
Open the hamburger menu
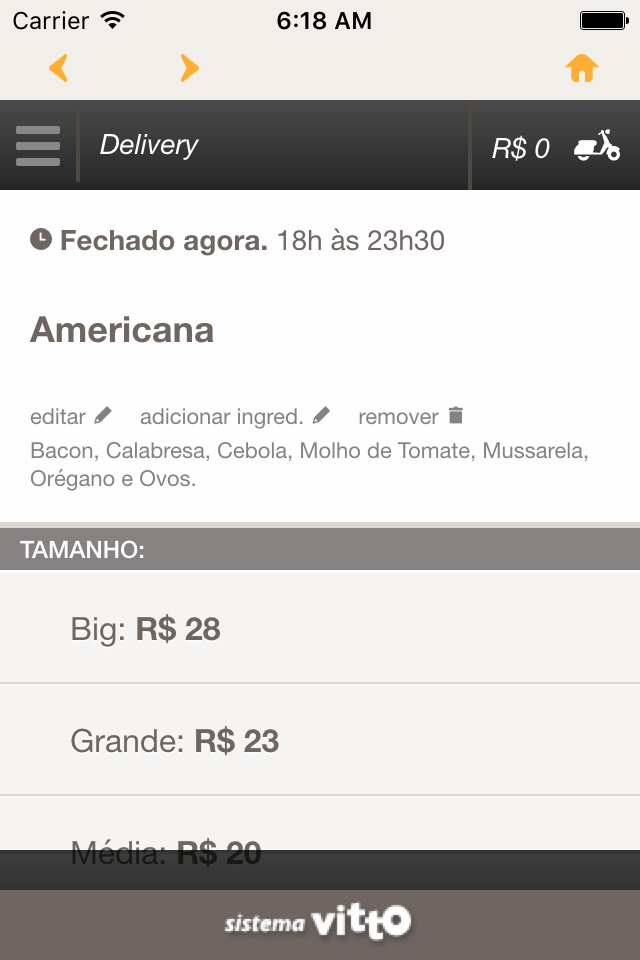tap(38, 146)
